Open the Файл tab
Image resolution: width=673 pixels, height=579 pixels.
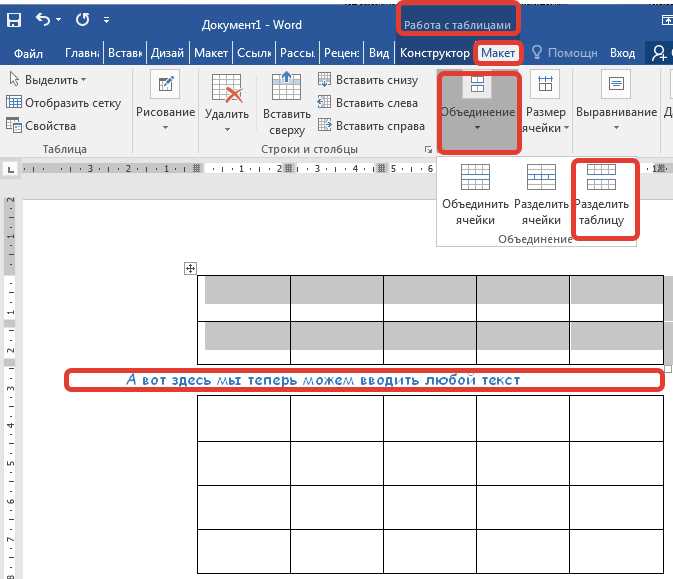[28, 53]
